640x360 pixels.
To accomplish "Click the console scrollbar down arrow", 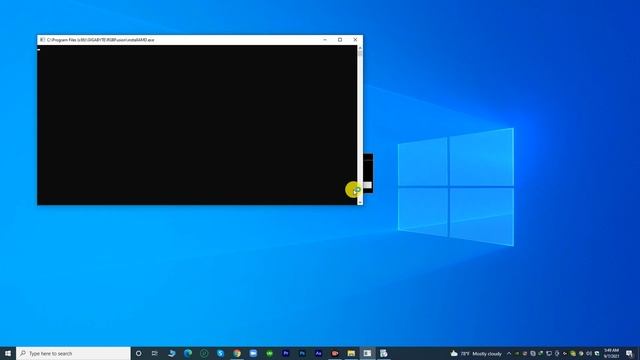I will 360,202.
